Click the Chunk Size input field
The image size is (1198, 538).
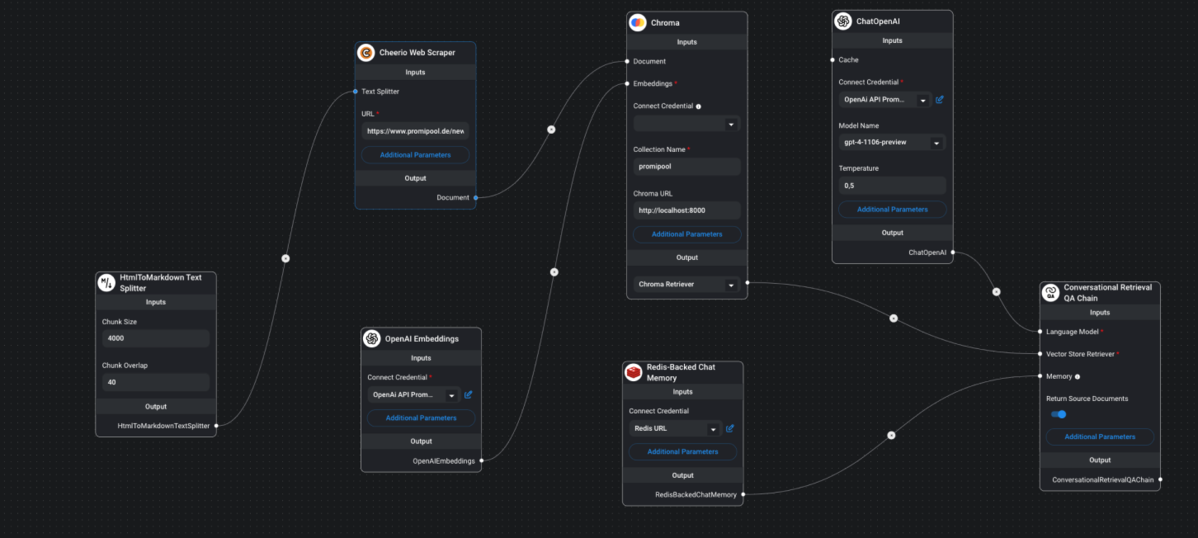tap(155, 338)
